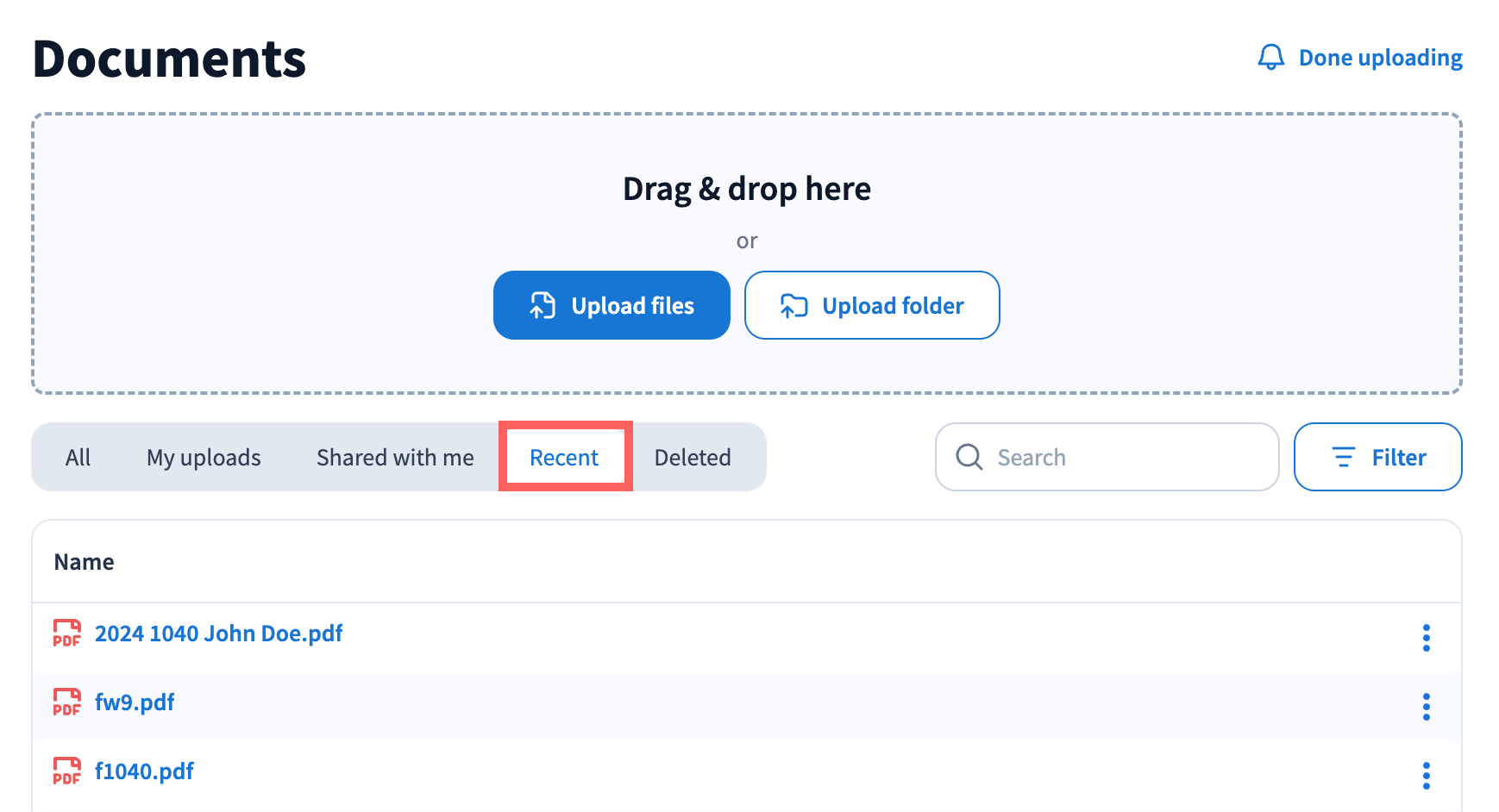The width and height of the screenshot is (1499, 812).
Task: Click the magnifying glass search icon
Action: point(969,457)
